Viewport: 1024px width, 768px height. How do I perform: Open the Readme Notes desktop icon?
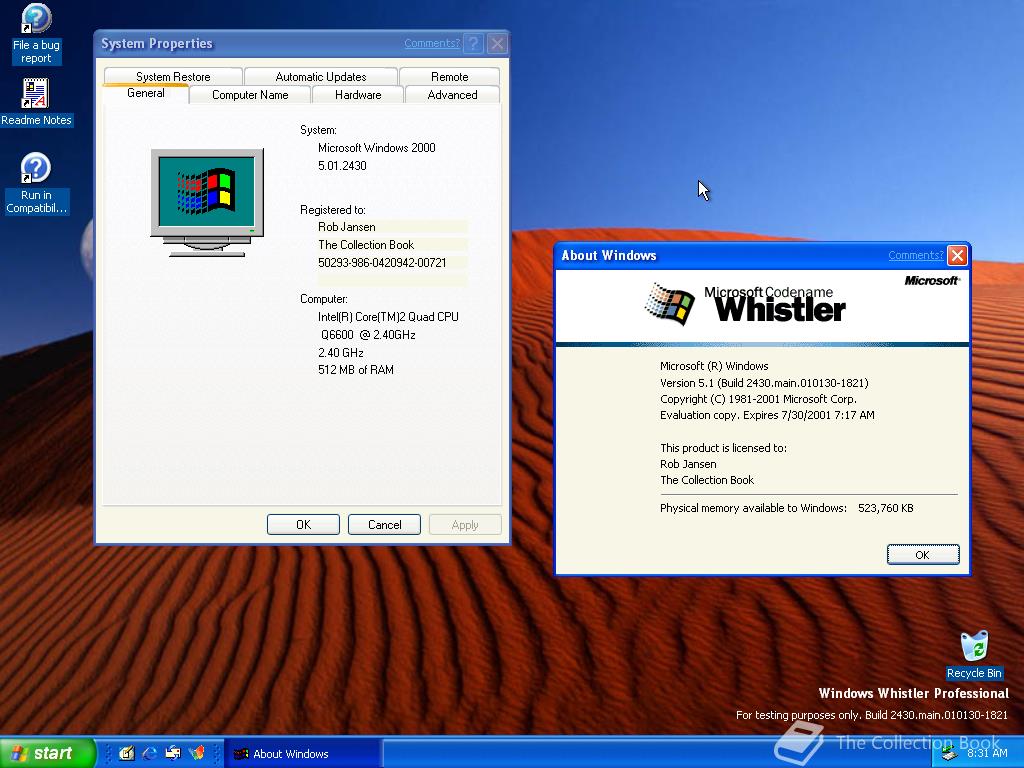pos(36,102)
